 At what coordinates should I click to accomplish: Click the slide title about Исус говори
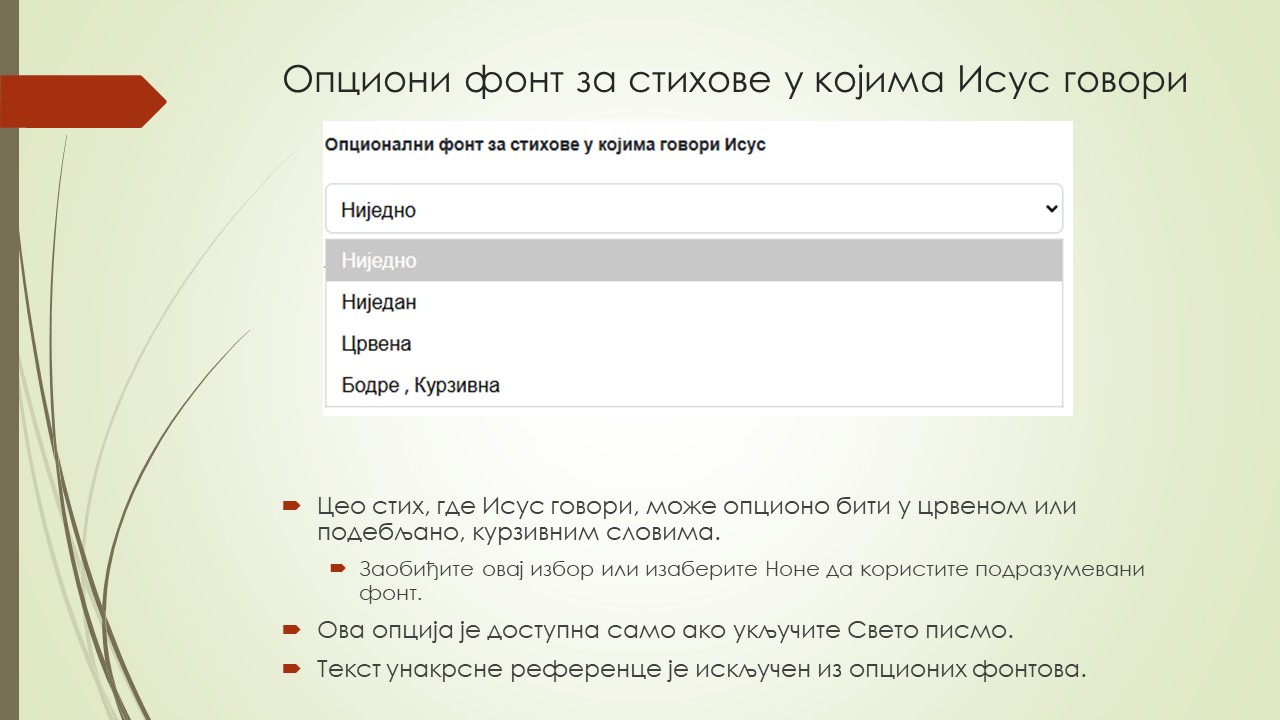(735, 79)
